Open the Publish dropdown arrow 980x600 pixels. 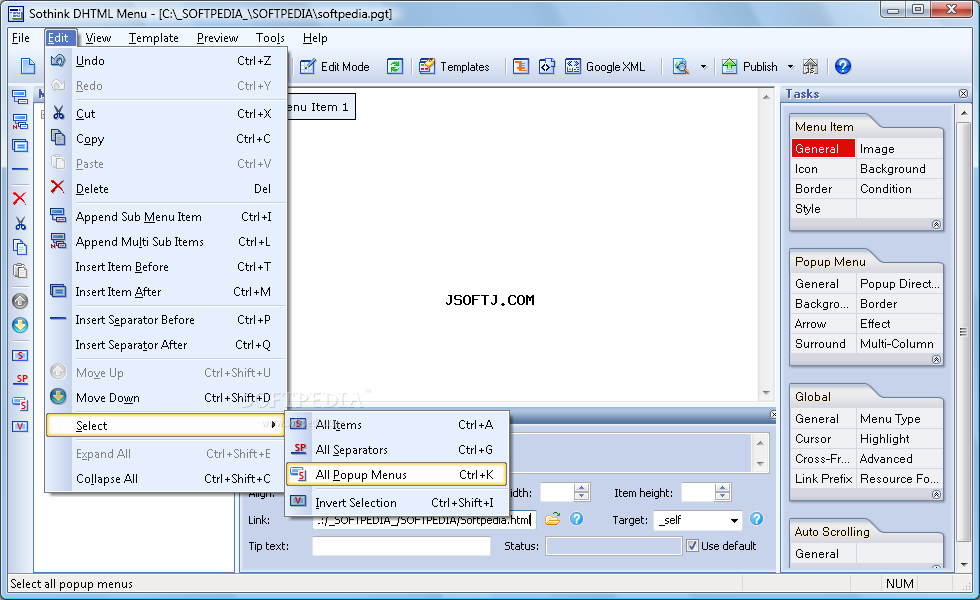(x=790, y=66)
